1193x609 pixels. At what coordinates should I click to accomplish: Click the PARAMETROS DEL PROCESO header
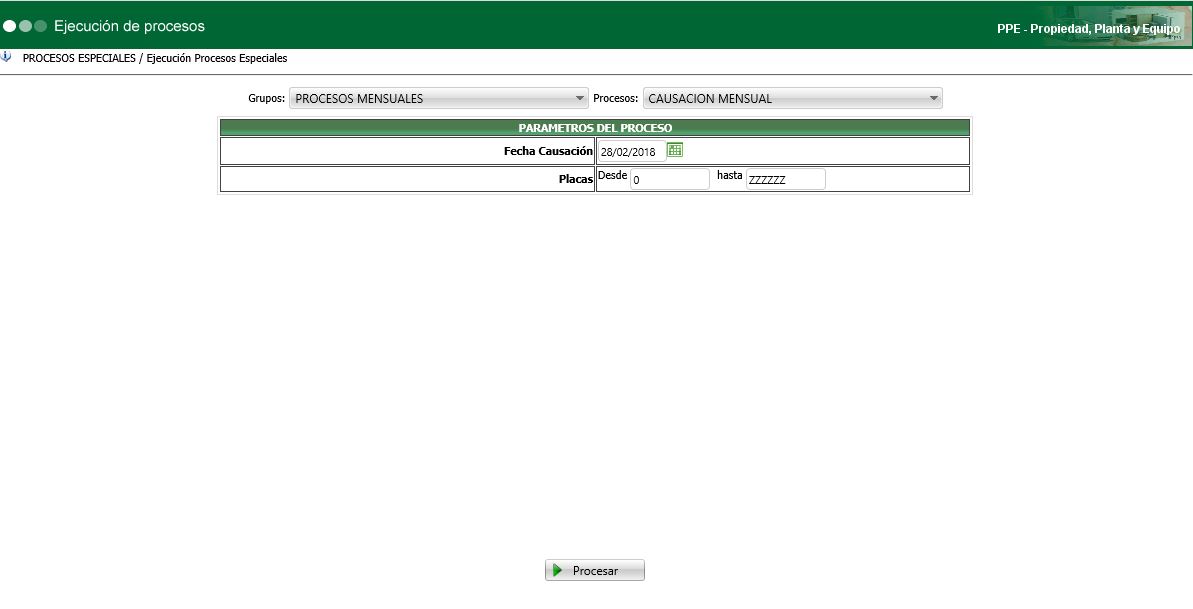click(595, 128)
